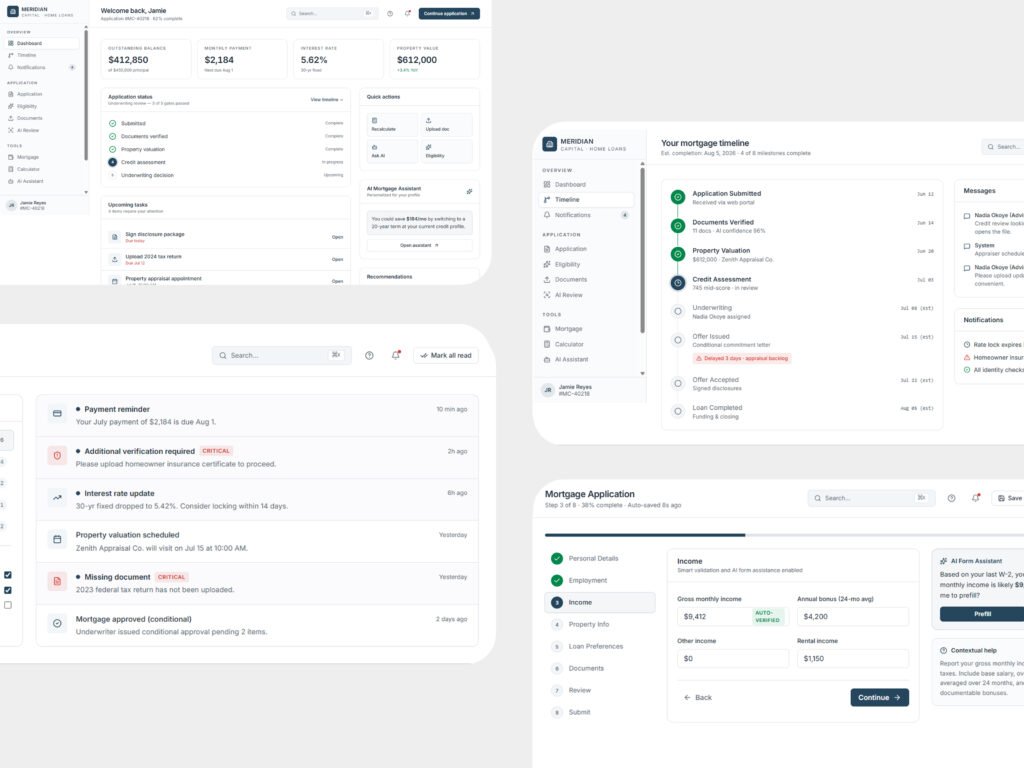Uncheck the ticked checkbox directly above the empty one
1024x768 pixels.
8,590
